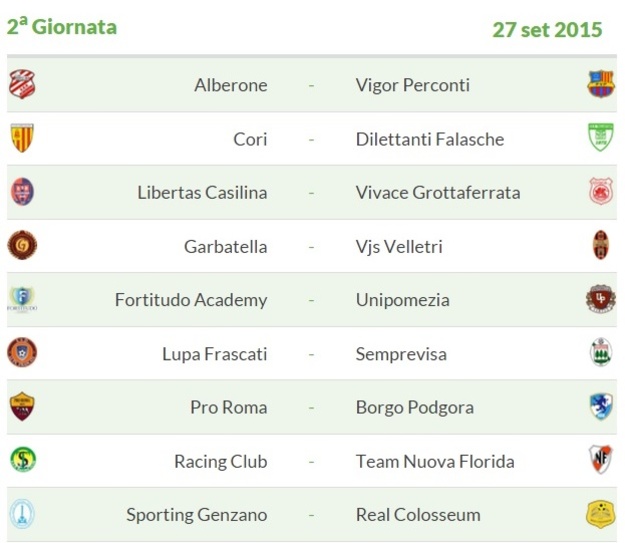
Task: Click the Lupa Frascati team name
Action: 214,354
